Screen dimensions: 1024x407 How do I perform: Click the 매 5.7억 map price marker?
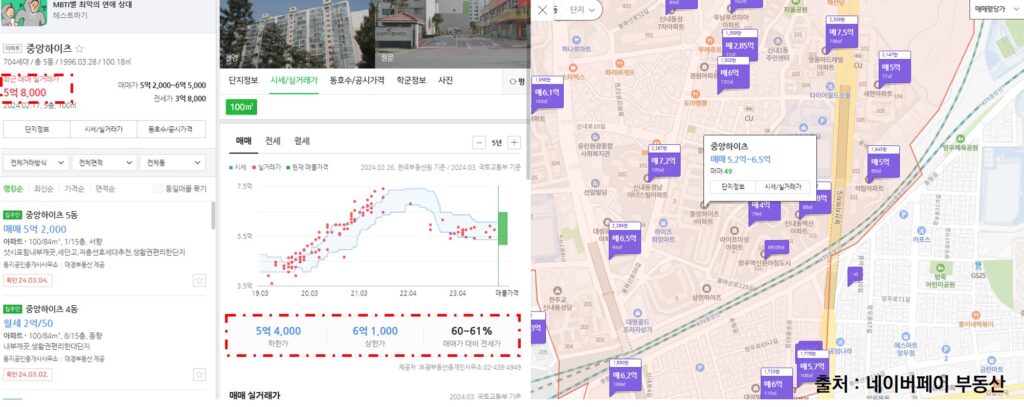[813, 366]
